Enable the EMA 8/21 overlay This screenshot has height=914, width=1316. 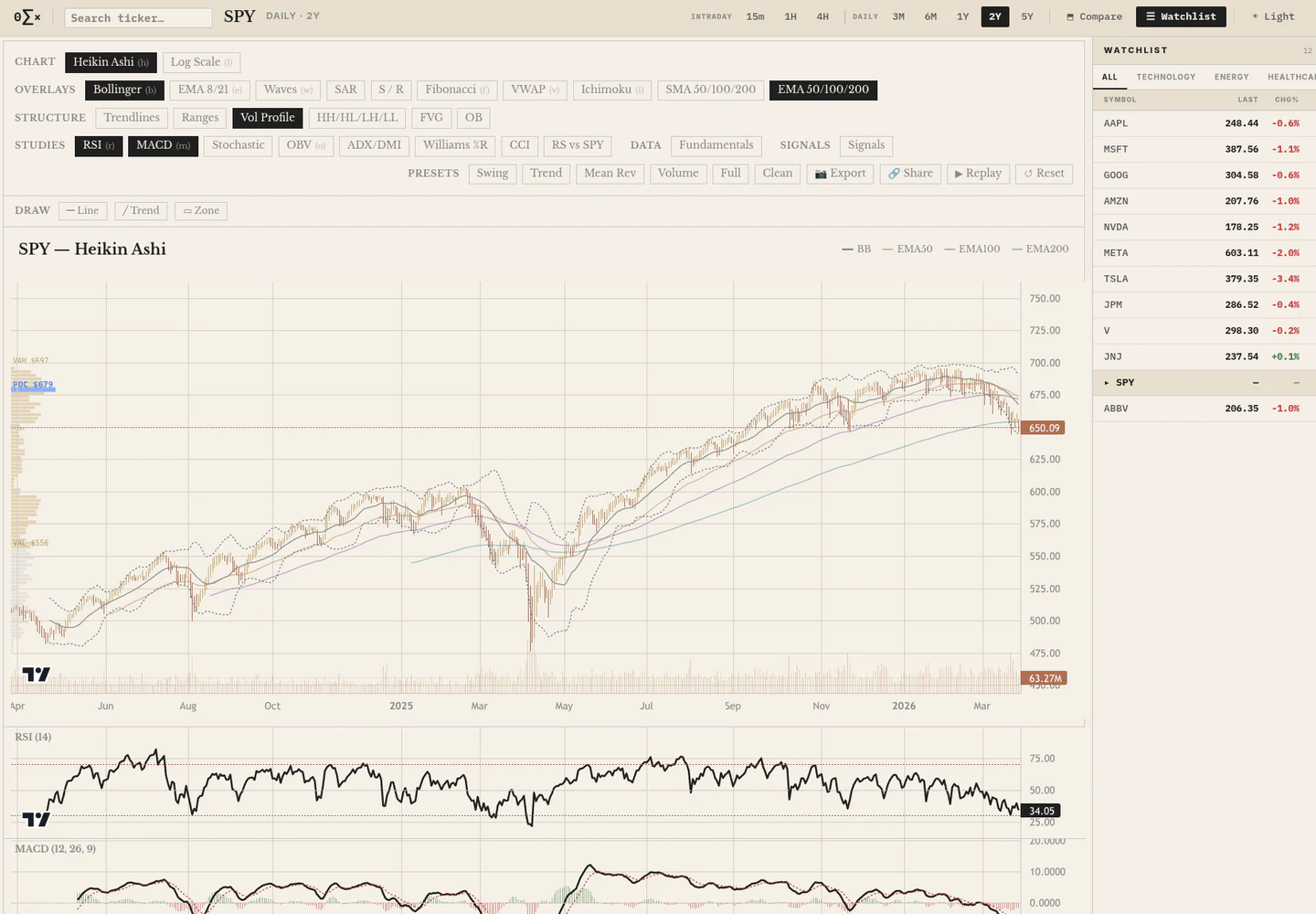pyautogui.click(x=209, y=90)
